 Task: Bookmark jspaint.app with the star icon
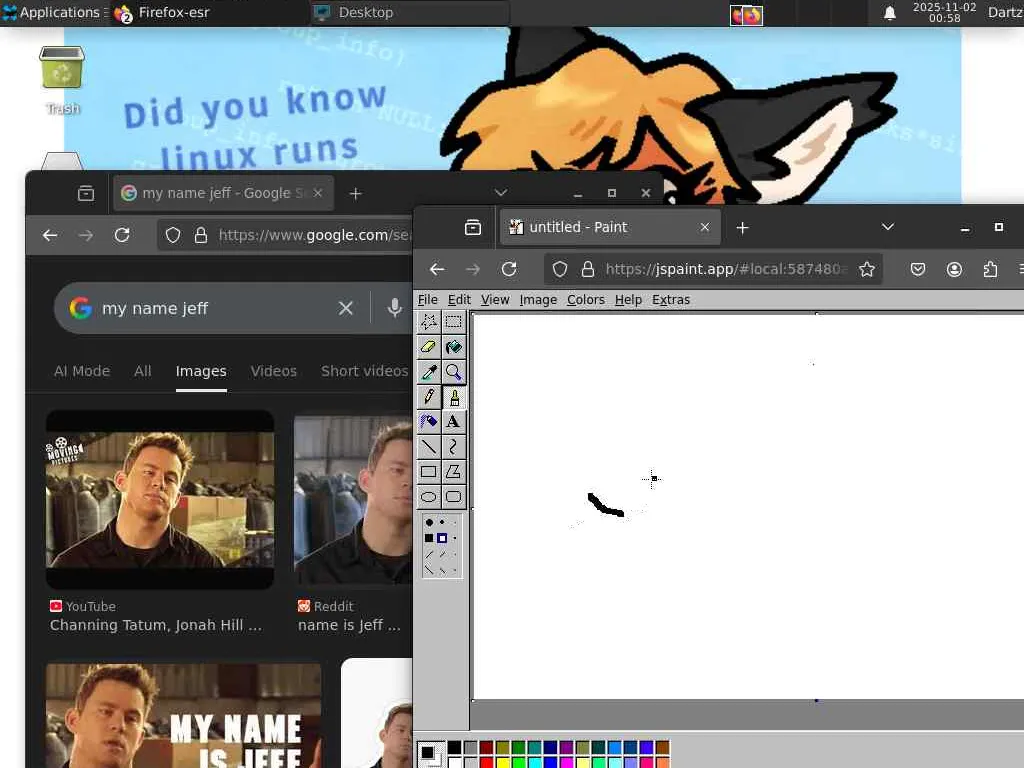867,269
